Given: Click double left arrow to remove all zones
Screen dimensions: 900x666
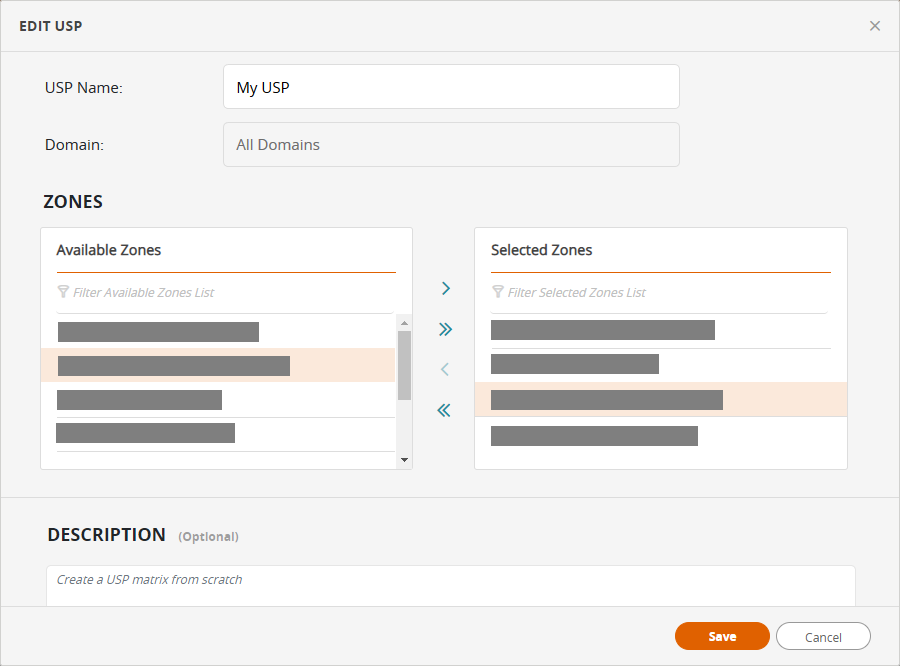Looking at the screenshot, I should coord(444,410).
